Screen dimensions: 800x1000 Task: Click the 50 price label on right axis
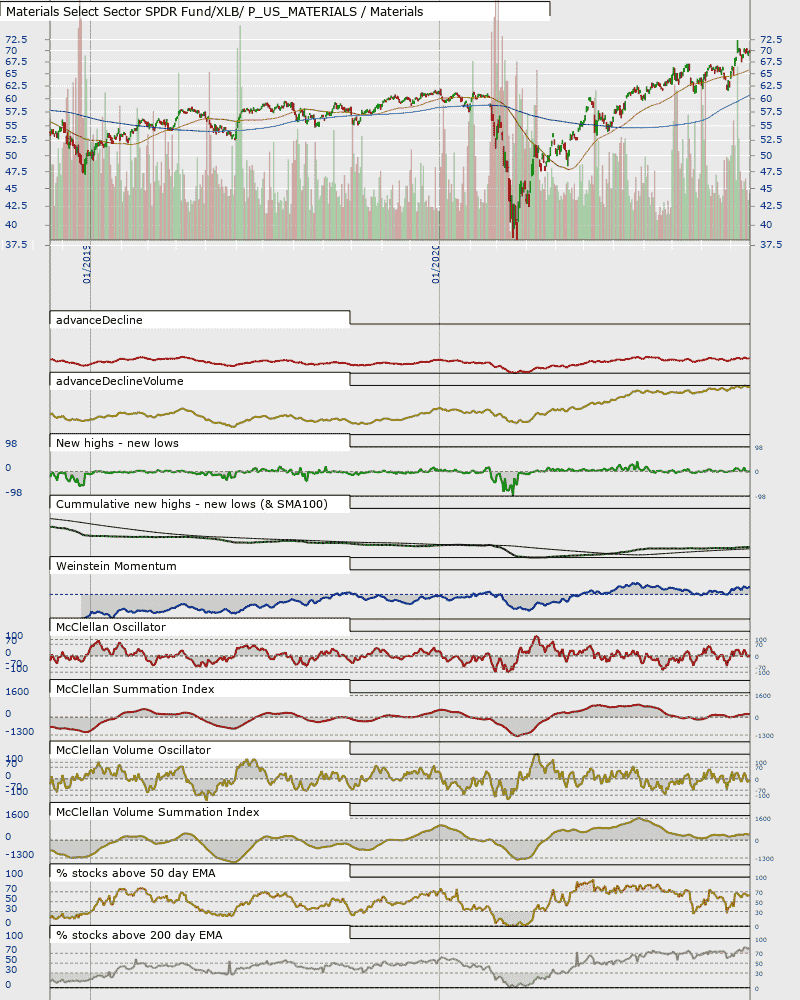pyautogui.click(x=766, y=156)
